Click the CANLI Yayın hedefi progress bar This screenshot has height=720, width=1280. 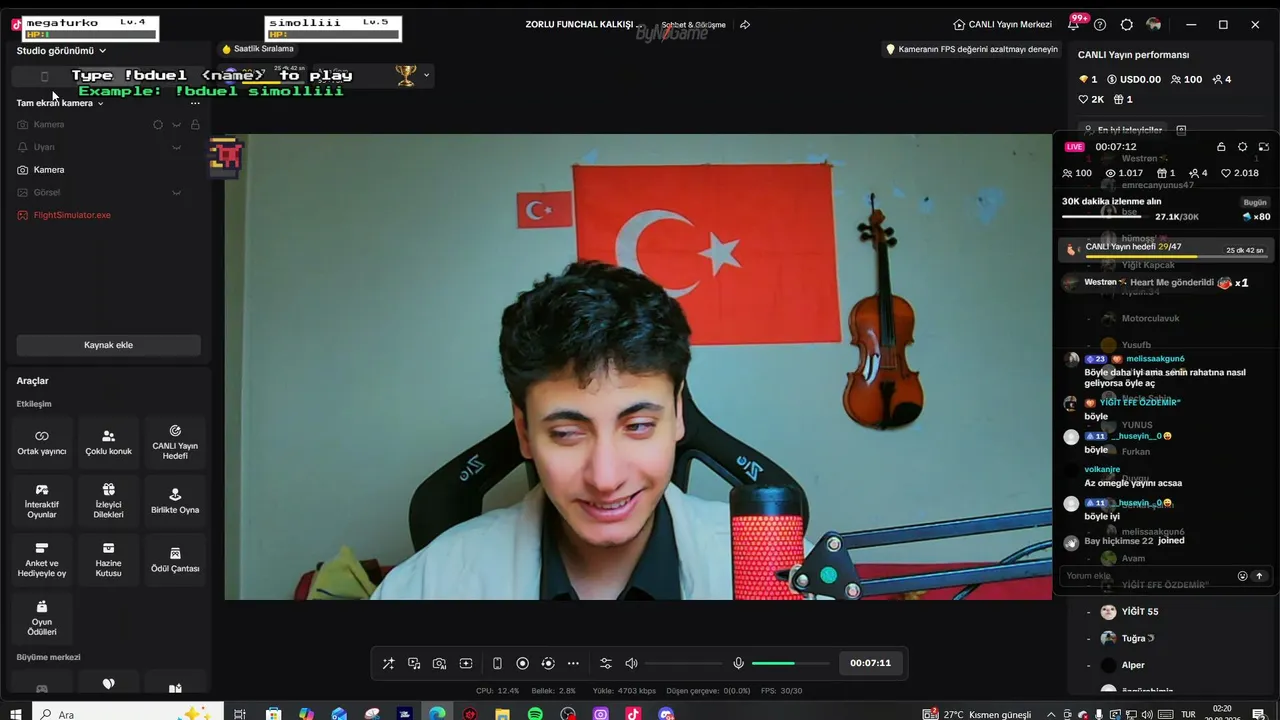(1175, 257)
